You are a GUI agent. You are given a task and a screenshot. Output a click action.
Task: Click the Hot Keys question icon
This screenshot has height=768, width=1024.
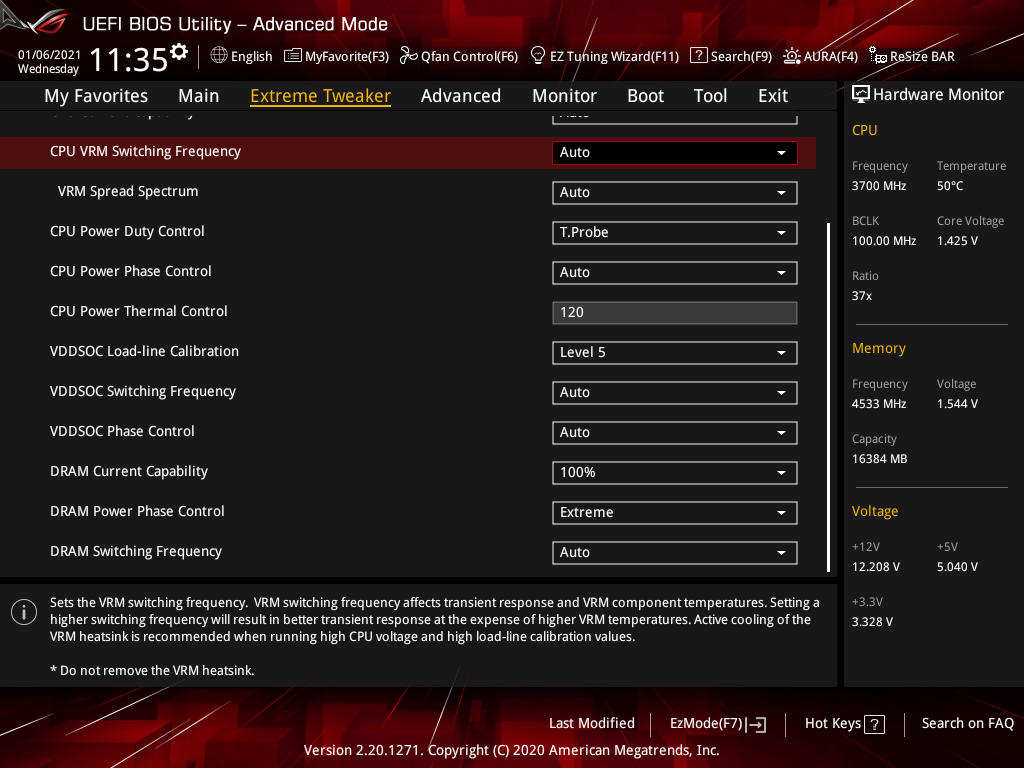pos(874,724)
